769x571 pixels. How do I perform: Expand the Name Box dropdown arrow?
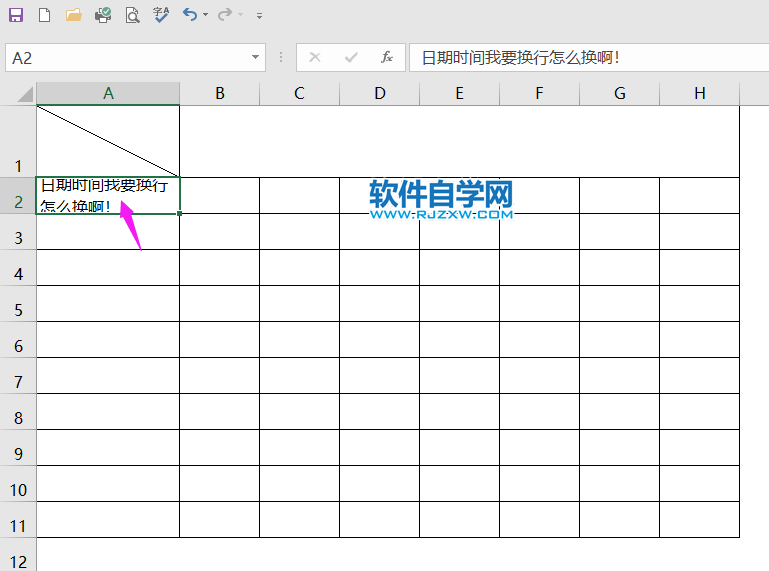tap(255, 57)
